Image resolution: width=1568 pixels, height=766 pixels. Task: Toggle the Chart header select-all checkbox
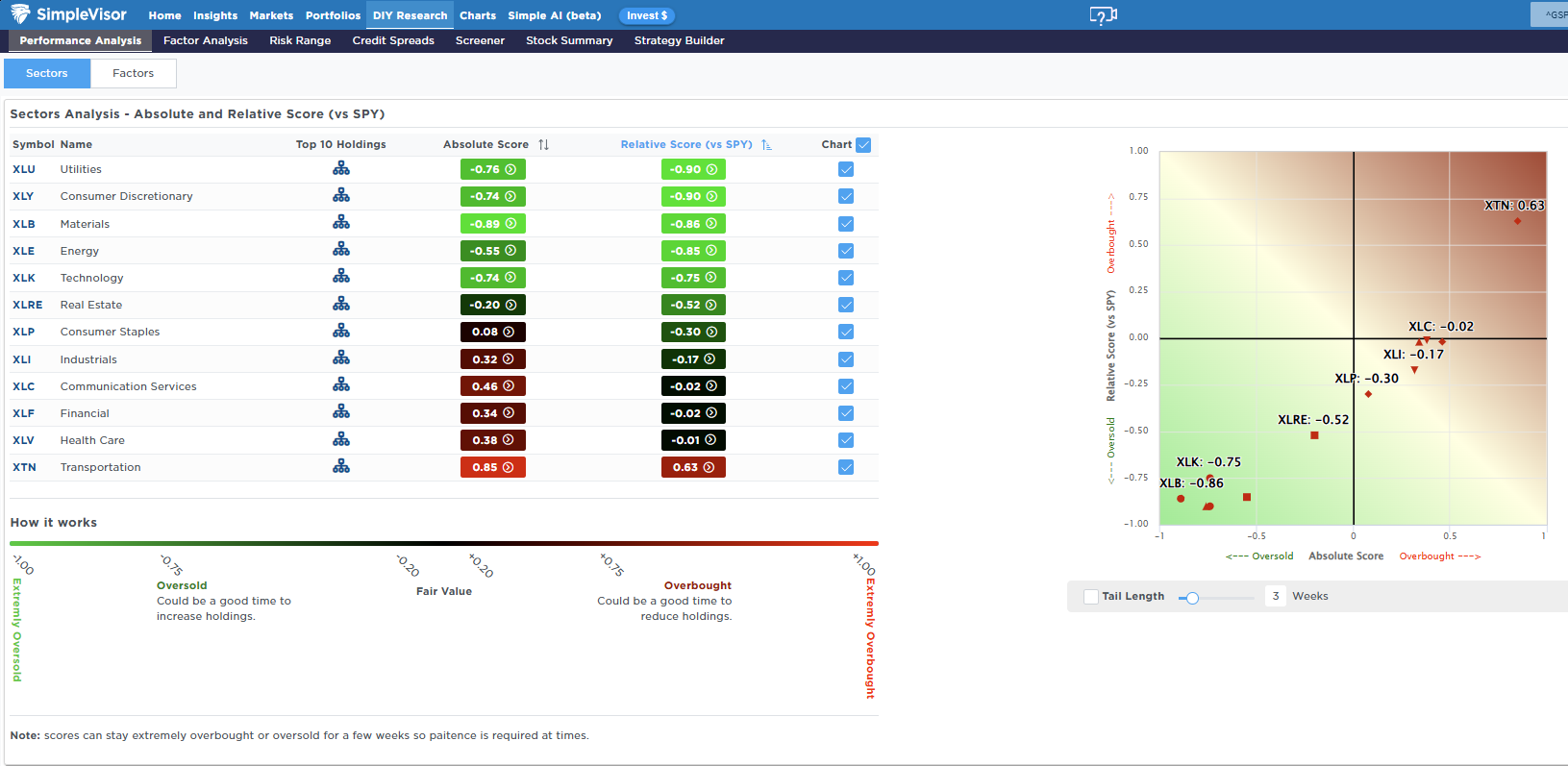(x=863, y=145)
